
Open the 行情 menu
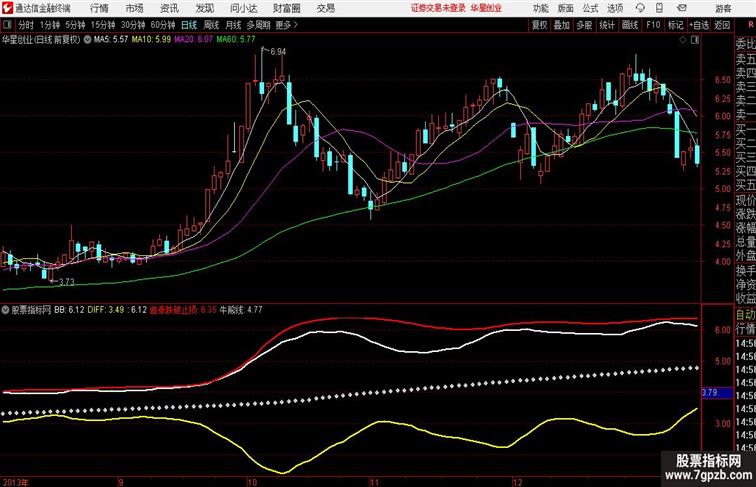99,8
